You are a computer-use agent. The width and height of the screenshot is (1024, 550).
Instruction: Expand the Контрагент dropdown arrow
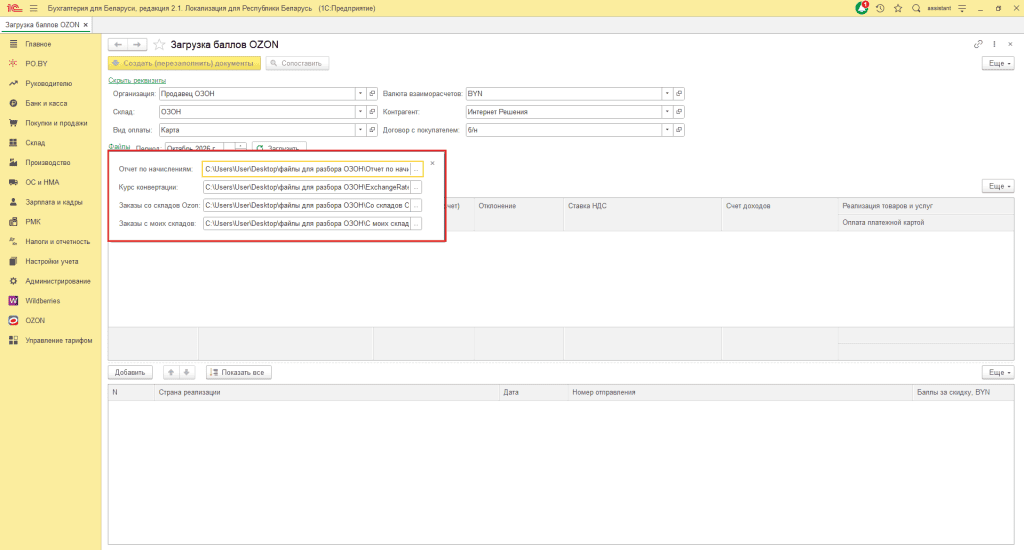click(x=667, y=112)
